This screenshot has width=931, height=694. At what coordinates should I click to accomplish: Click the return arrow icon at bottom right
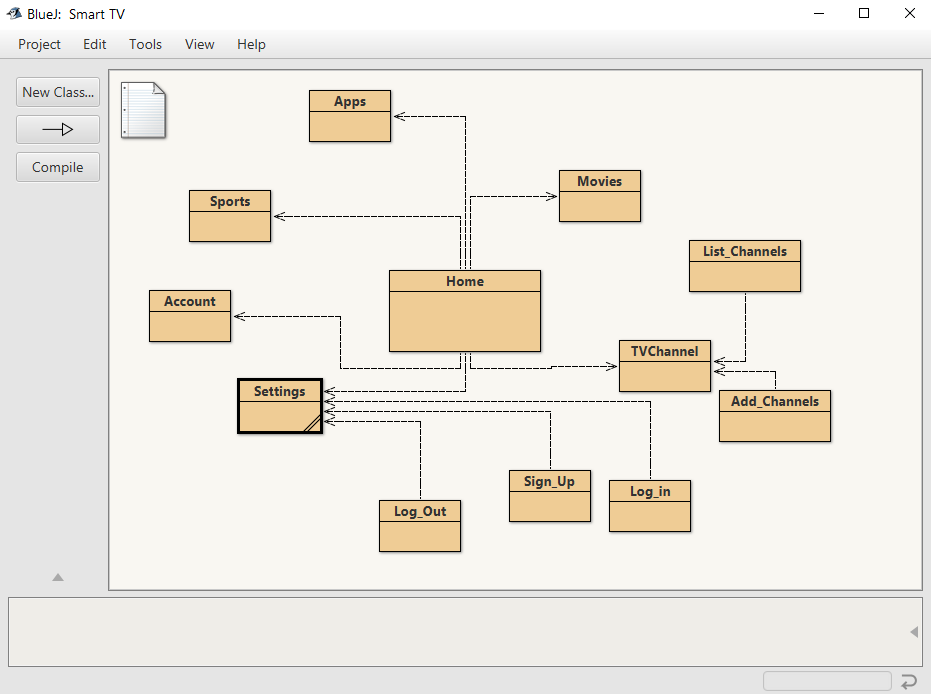(908, 681)
